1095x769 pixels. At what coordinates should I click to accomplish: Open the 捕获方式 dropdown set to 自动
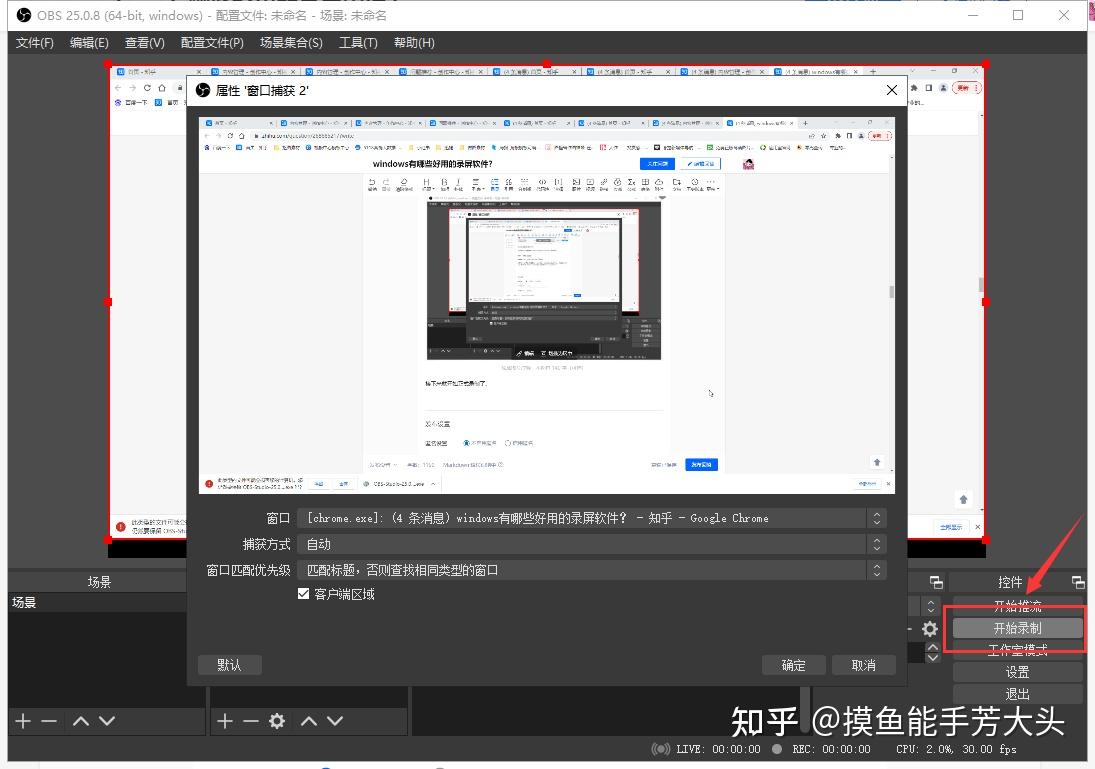click(x=592, y=544)
